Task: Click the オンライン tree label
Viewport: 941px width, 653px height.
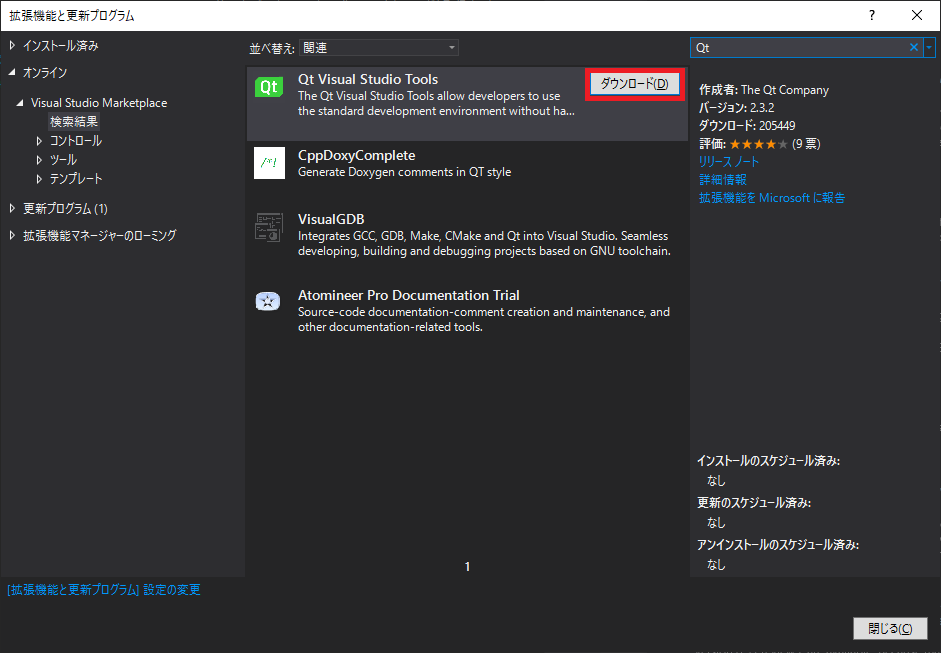Action: (45, 72)
